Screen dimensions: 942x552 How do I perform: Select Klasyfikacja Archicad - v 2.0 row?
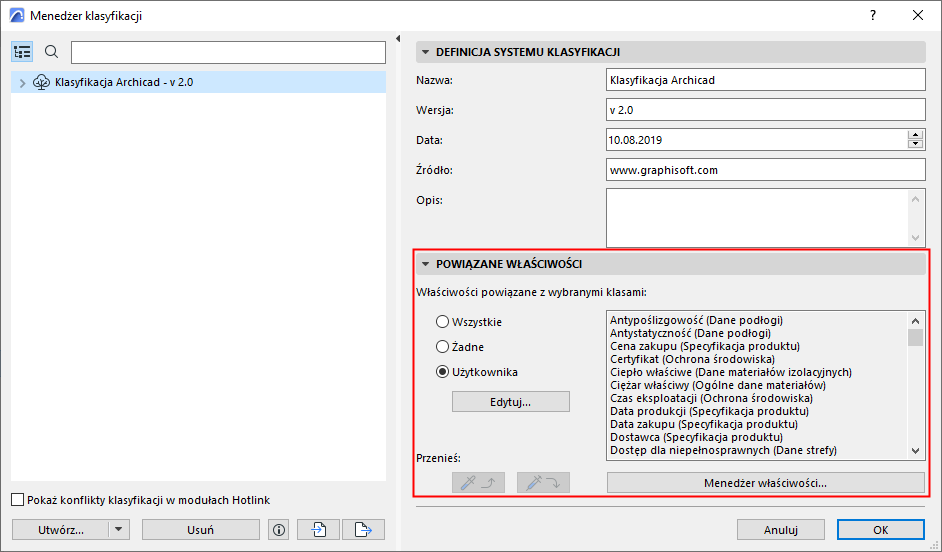pos(198,82)
